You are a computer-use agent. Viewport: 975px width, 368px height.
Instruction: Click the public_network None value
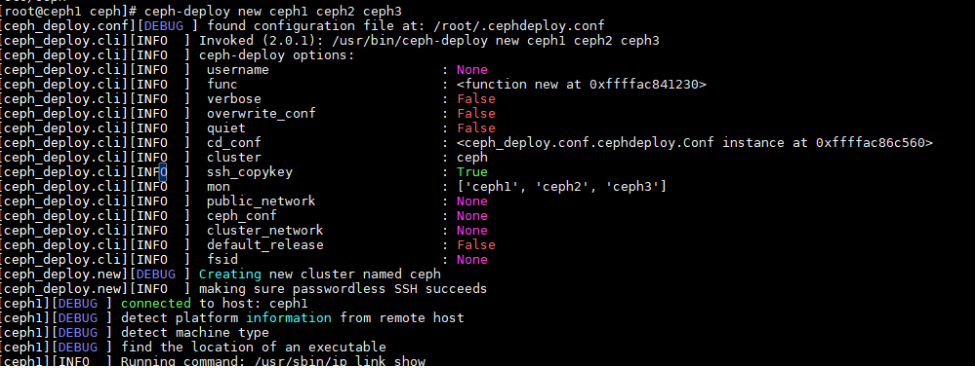472,201
